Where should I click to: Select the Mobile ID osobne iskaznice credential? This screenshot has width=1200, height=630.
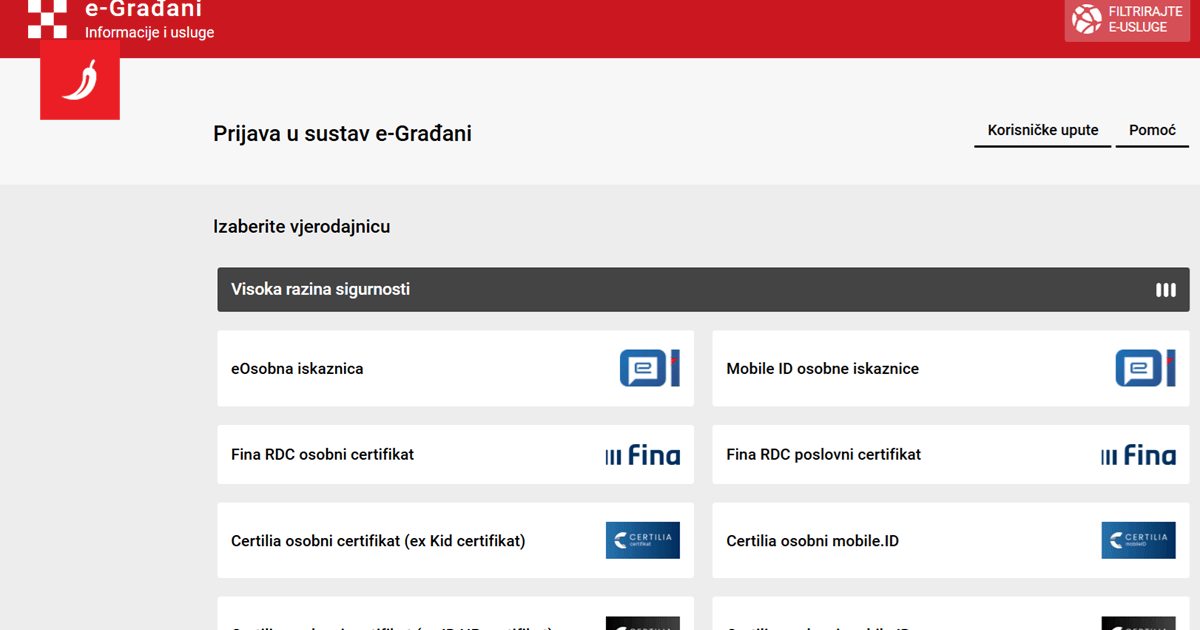click(x=951, y=368)
